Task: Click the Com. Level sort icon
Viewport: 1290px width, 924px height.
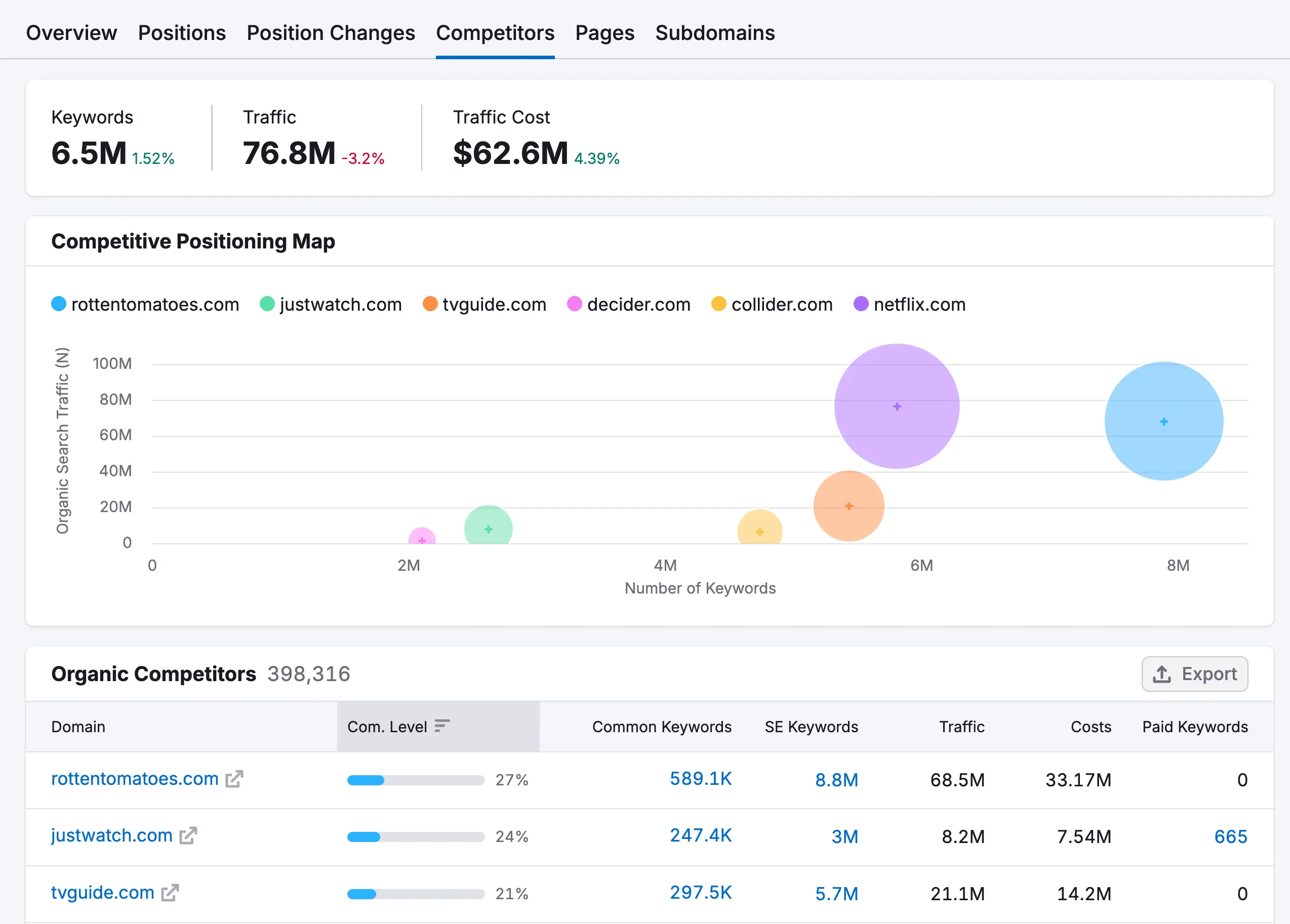Action: [442, 726]
